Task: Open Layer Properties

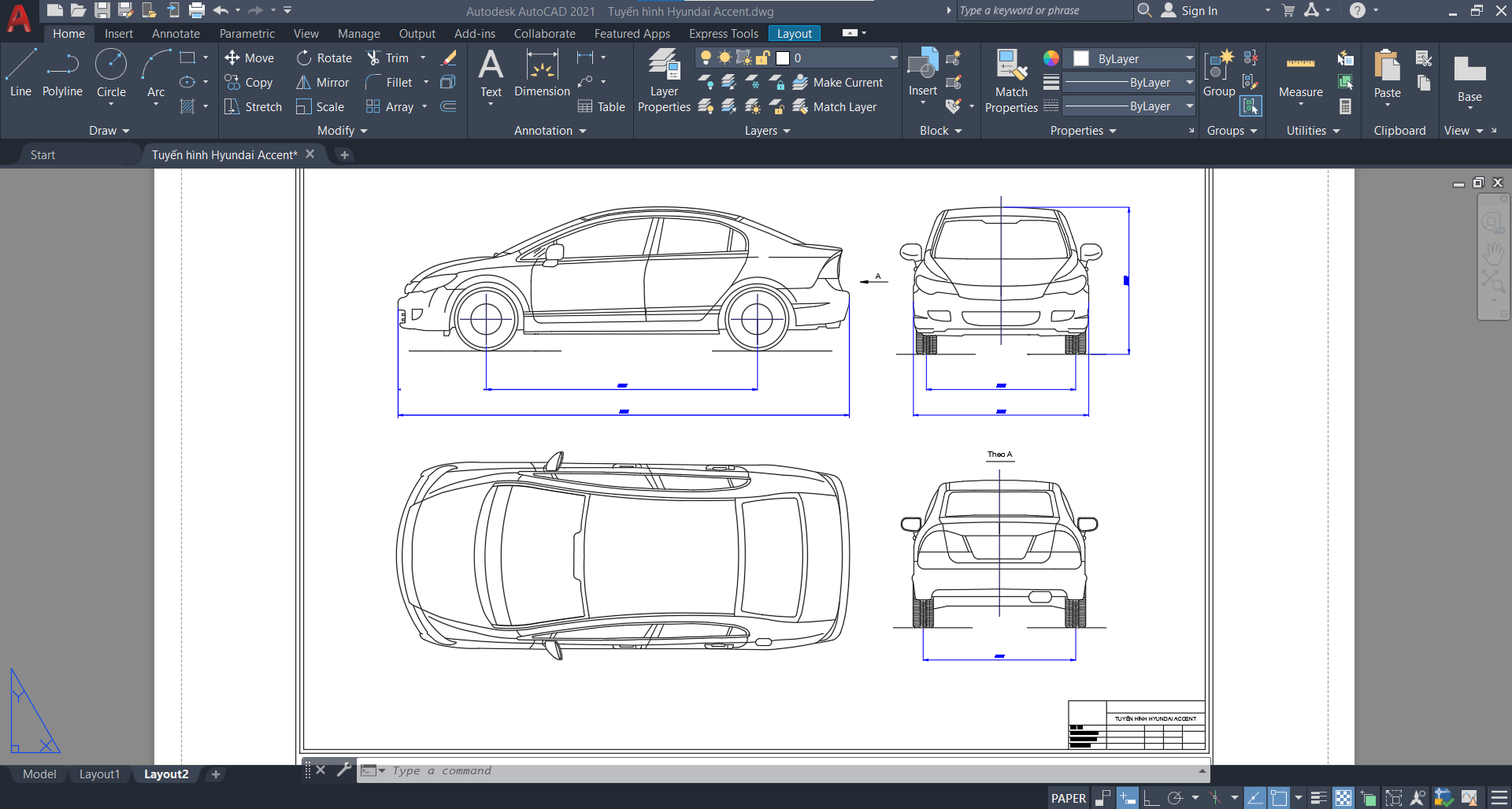Action: pos(664,80)
